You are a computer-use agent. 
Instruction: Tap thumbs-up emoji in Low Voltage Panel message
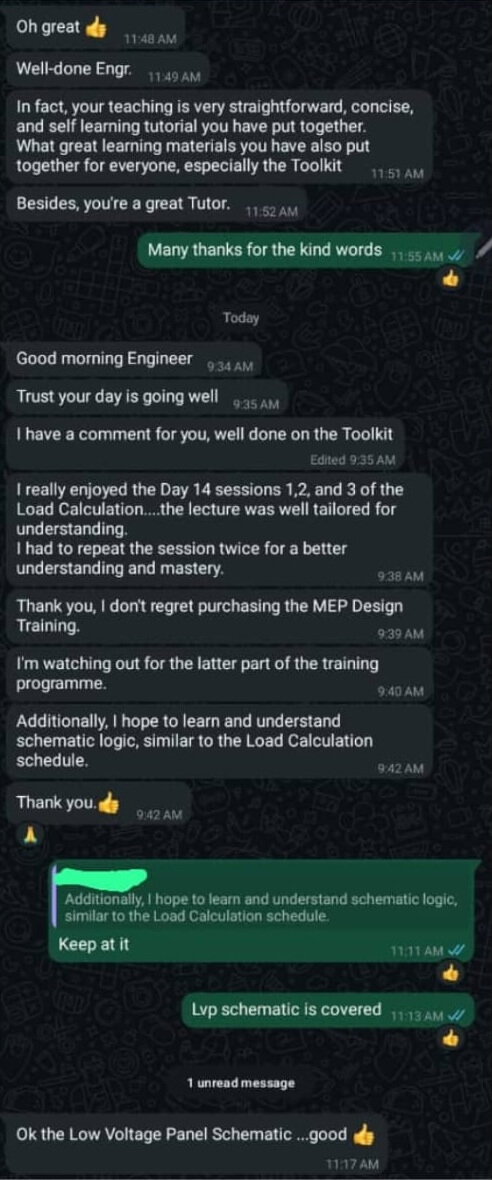tap(363, 1134)
